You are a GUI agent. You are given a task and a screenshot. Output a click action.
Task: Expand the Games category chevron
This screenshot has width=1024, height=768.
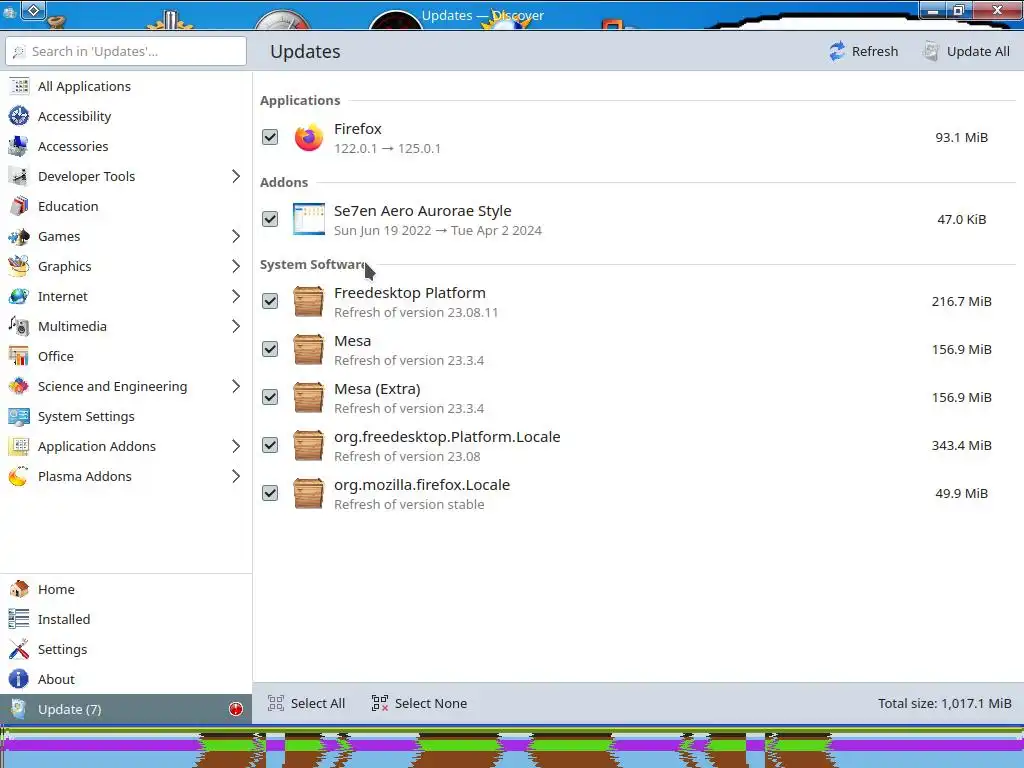click(x=236, y=236)
